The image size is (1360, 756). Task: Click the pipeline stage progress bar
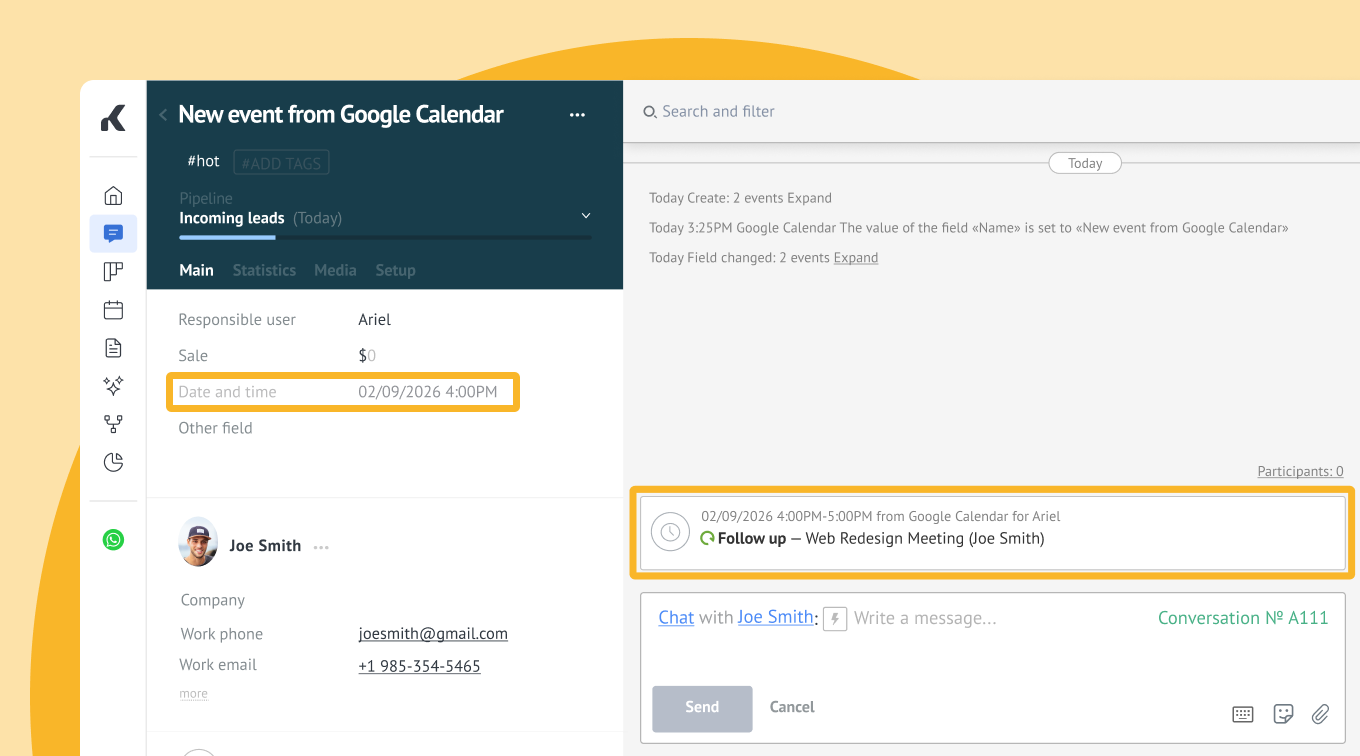pos(385,238)
